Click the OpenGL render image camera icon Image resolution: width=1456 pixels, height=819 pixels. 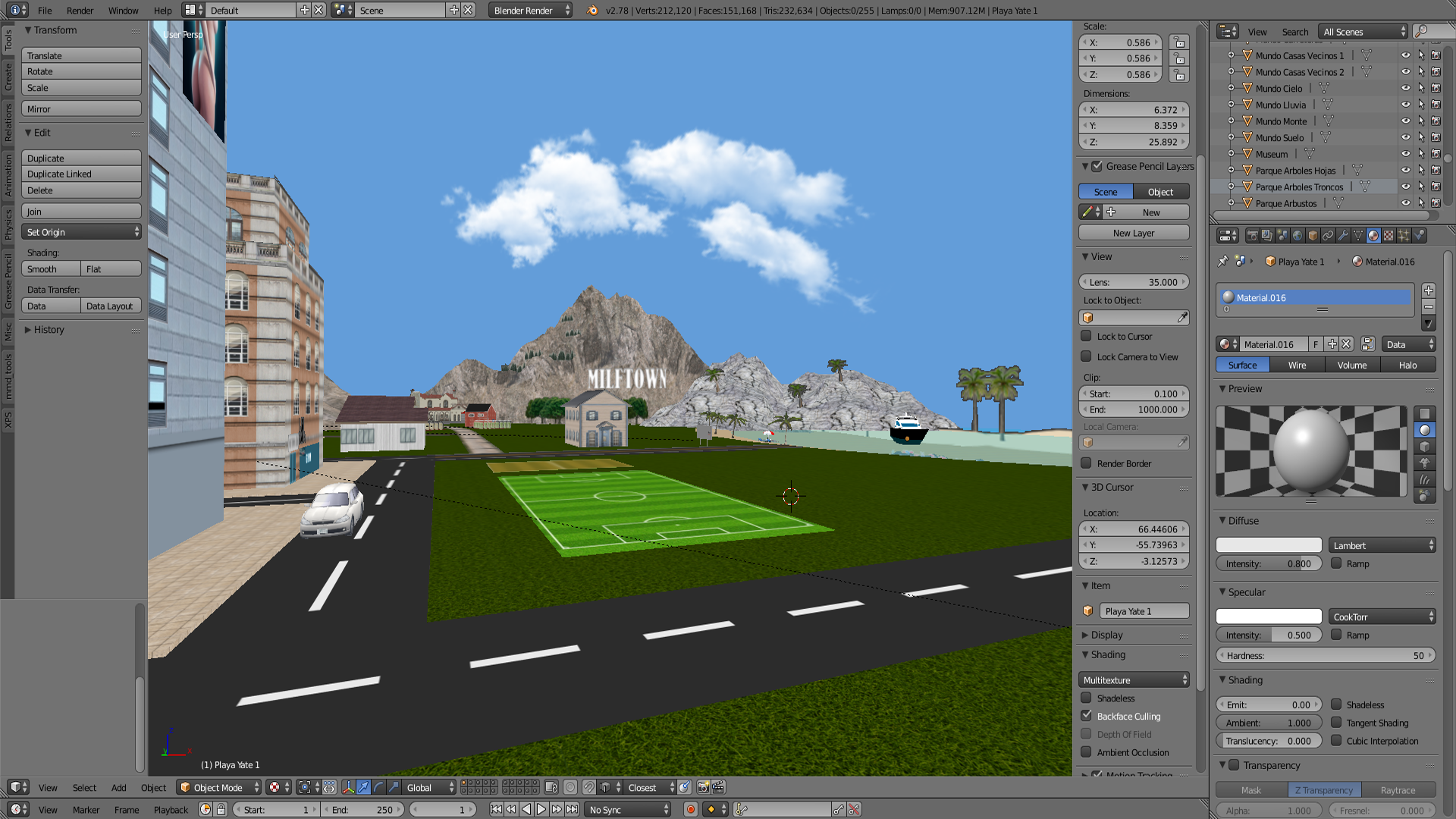pos(703,788)
